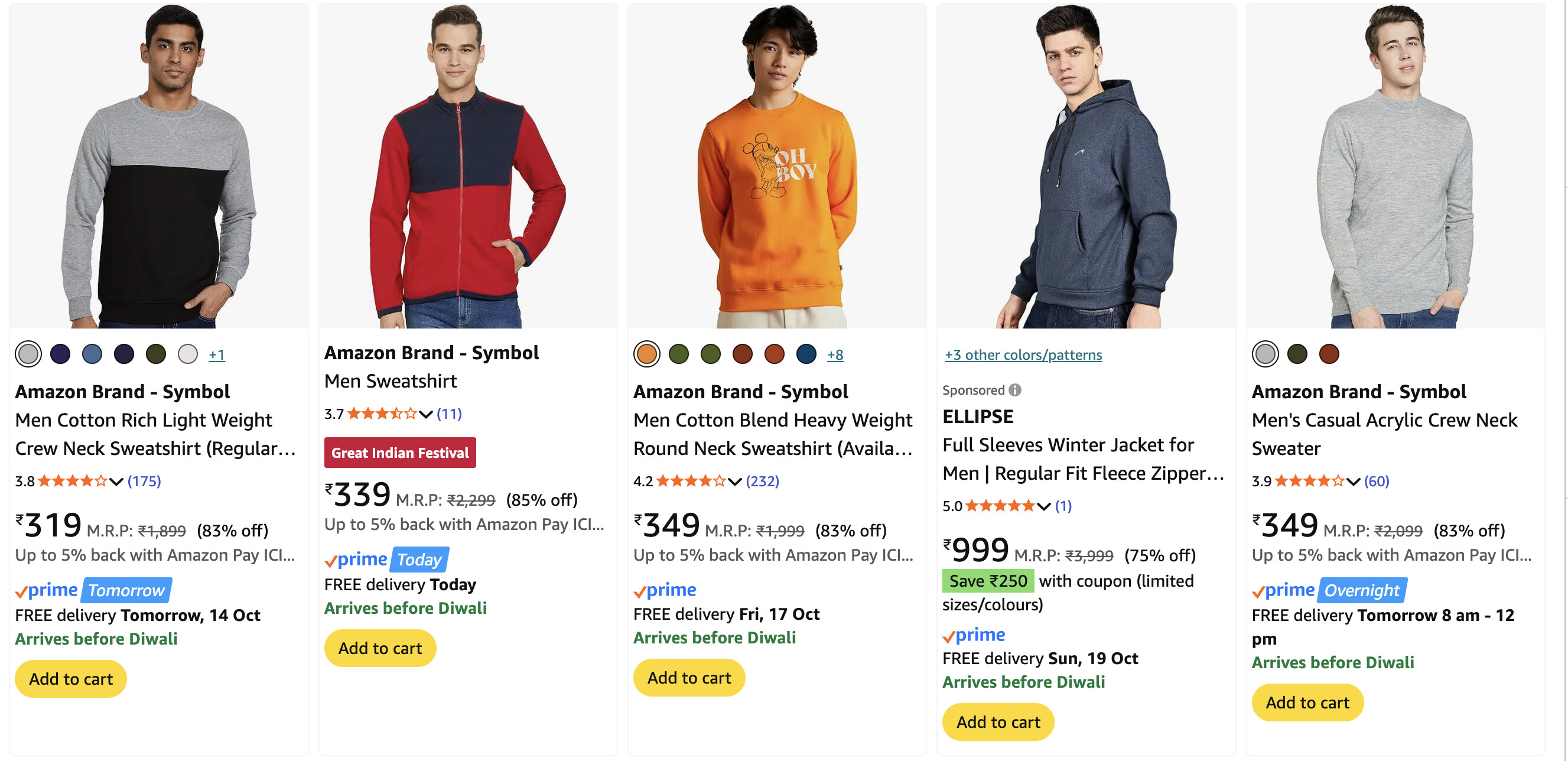Add ₹339 Men Sweatshirt to cart
1568x761 pixels.
pos(380,648)
